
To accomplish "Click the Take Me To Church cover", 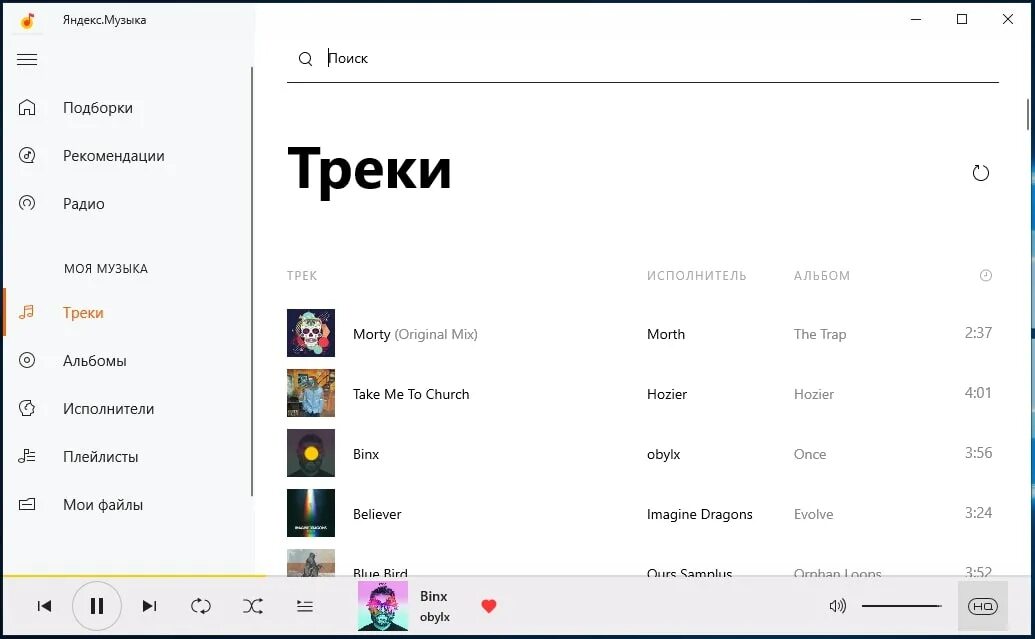I will (x=311, y=393).
